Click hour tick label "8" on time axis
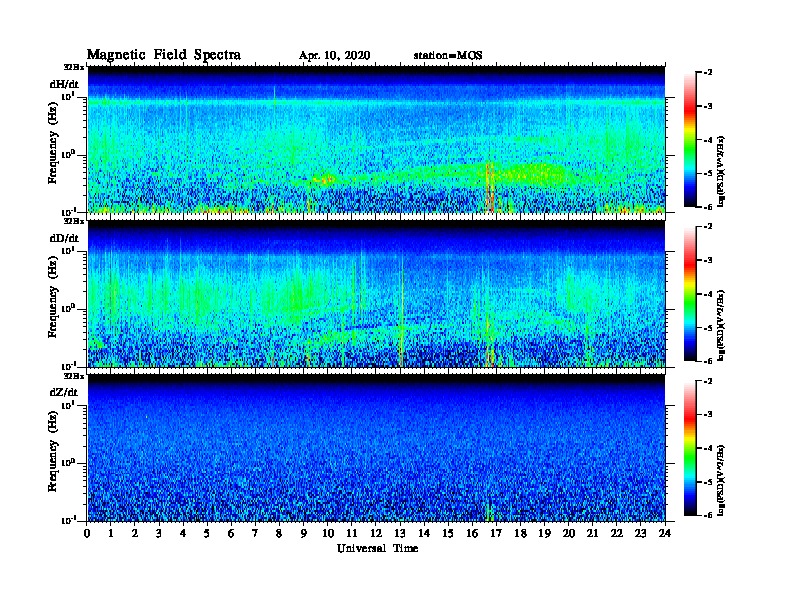Screen dimensions: 792x612 (279, 534)
